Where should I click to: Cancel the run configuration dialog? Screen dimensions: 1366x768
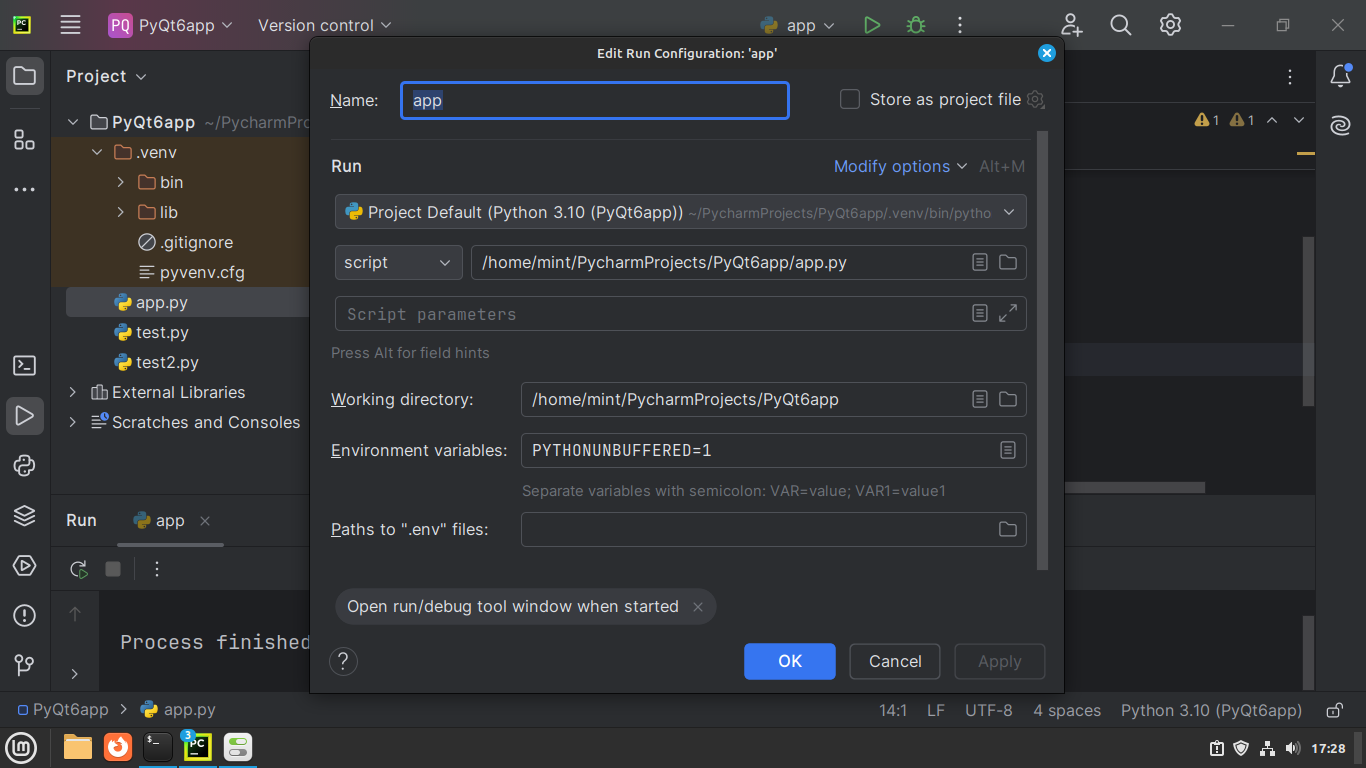[x=895, y=661]
